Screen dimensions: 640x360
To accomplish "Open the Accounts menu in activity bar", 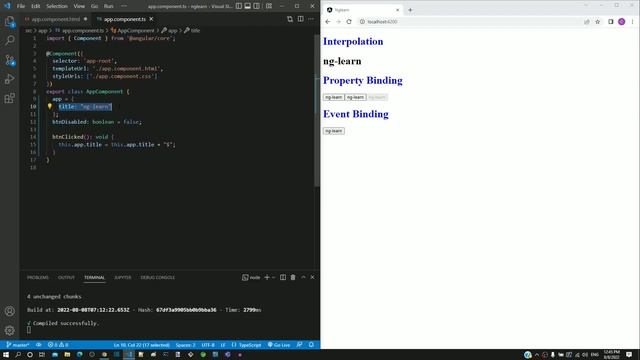I will point(9,311).
